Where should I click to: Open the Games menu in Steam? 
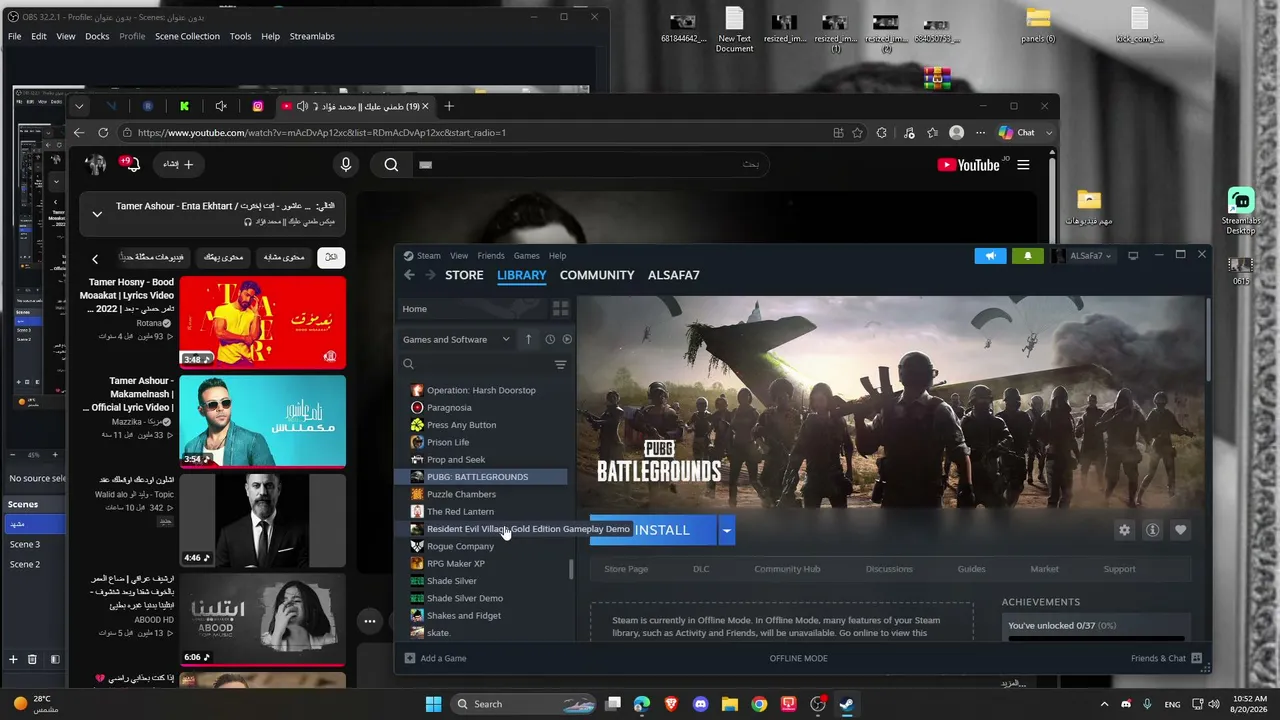526,256
